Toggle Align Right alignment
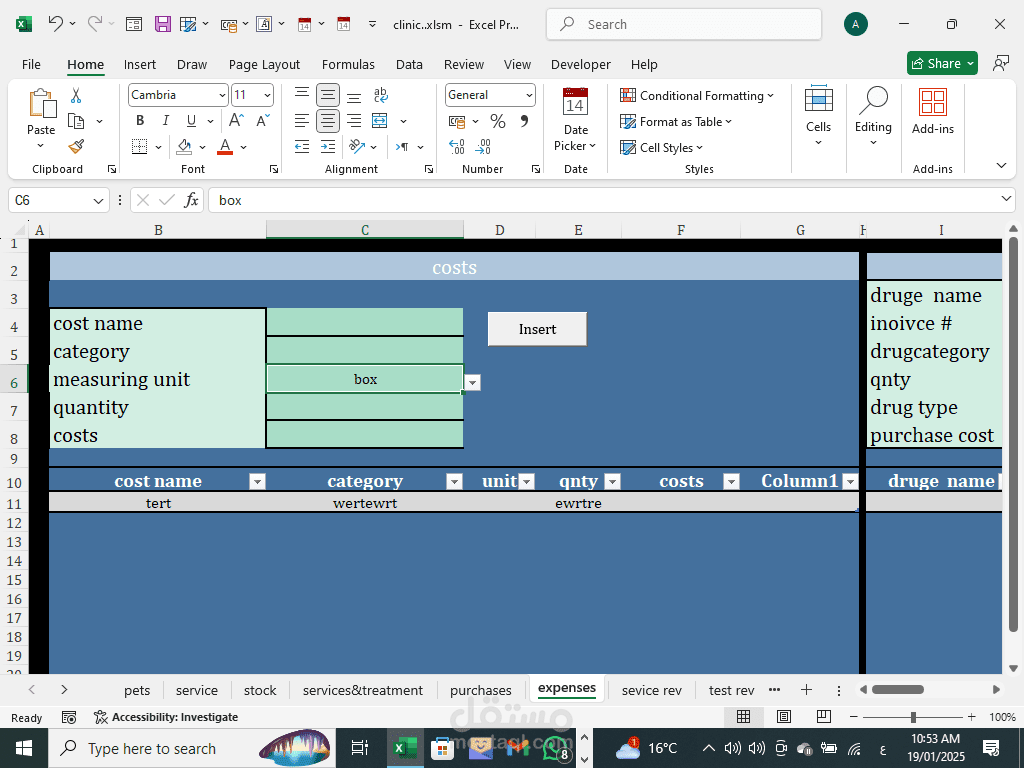The image size is (1024, 768). click(354, 121)
